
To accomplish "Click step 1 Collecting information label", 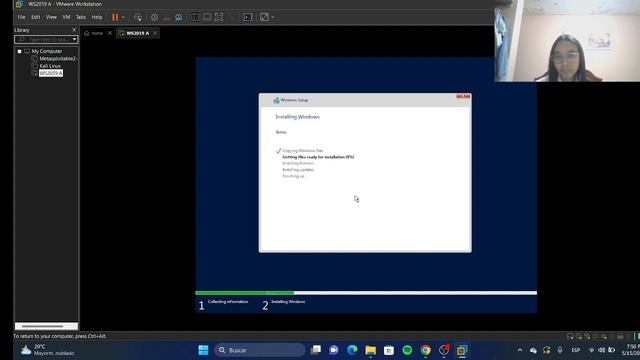I will (x=228, y=302).
